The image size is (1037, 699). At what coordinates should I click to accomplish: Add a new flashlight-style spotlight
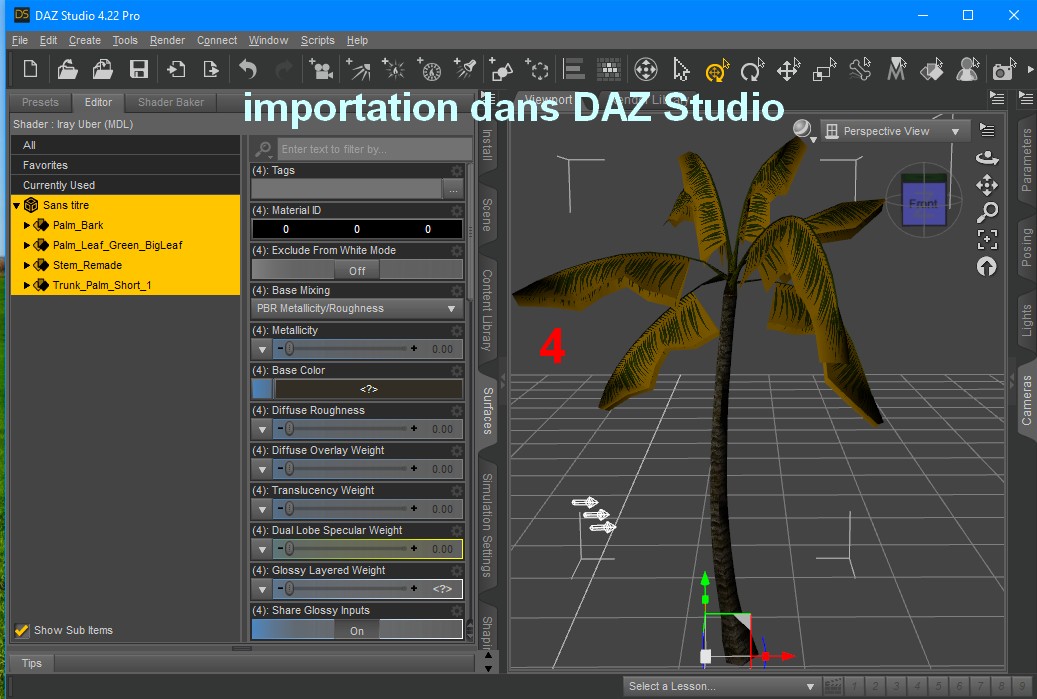465,69
